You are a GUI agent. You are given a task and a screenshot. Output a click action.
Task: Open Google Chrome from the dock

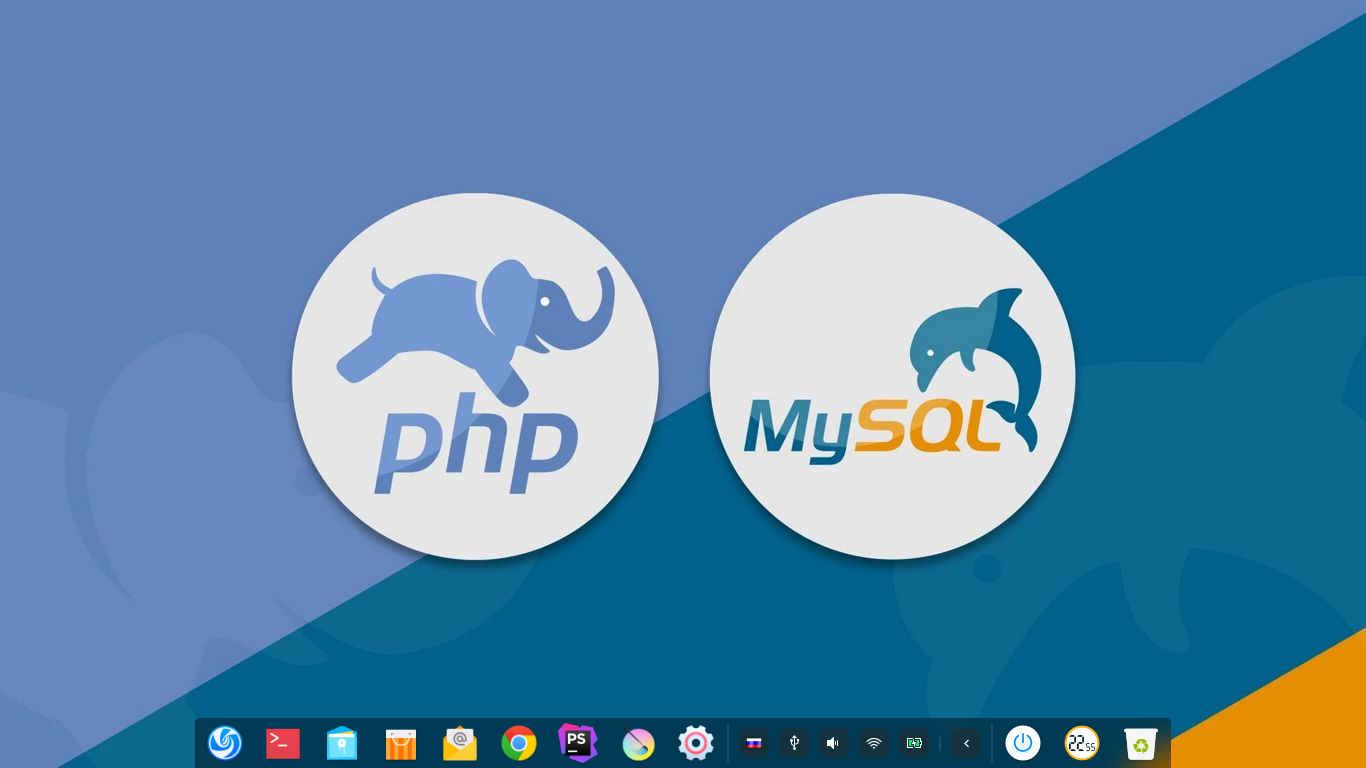click(x=519, y=743)
